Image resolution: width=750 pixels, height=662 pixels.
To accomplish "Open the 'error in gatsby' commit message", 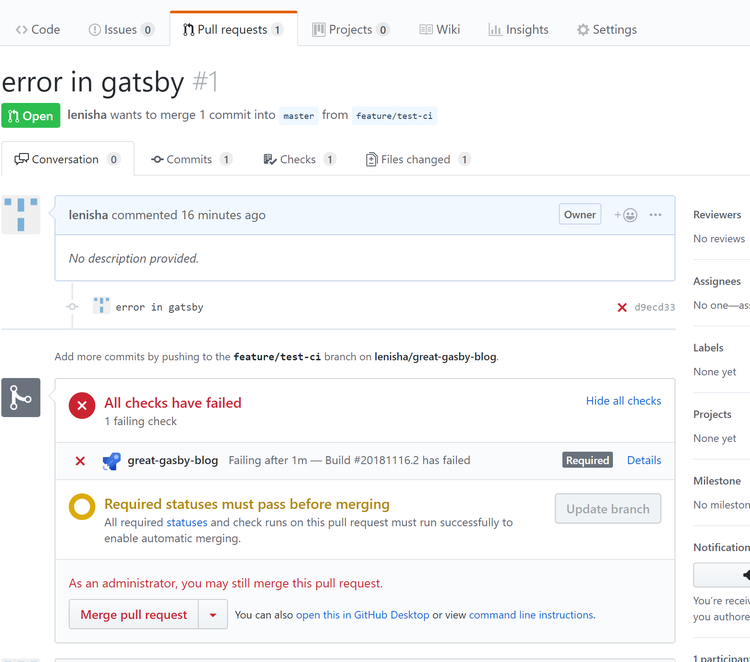I will (x=159, y=307).
